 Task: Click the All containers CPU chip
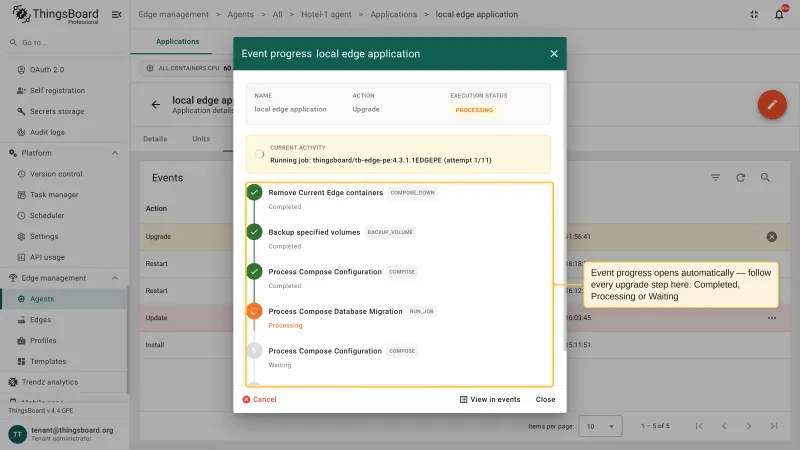[188, 68]
